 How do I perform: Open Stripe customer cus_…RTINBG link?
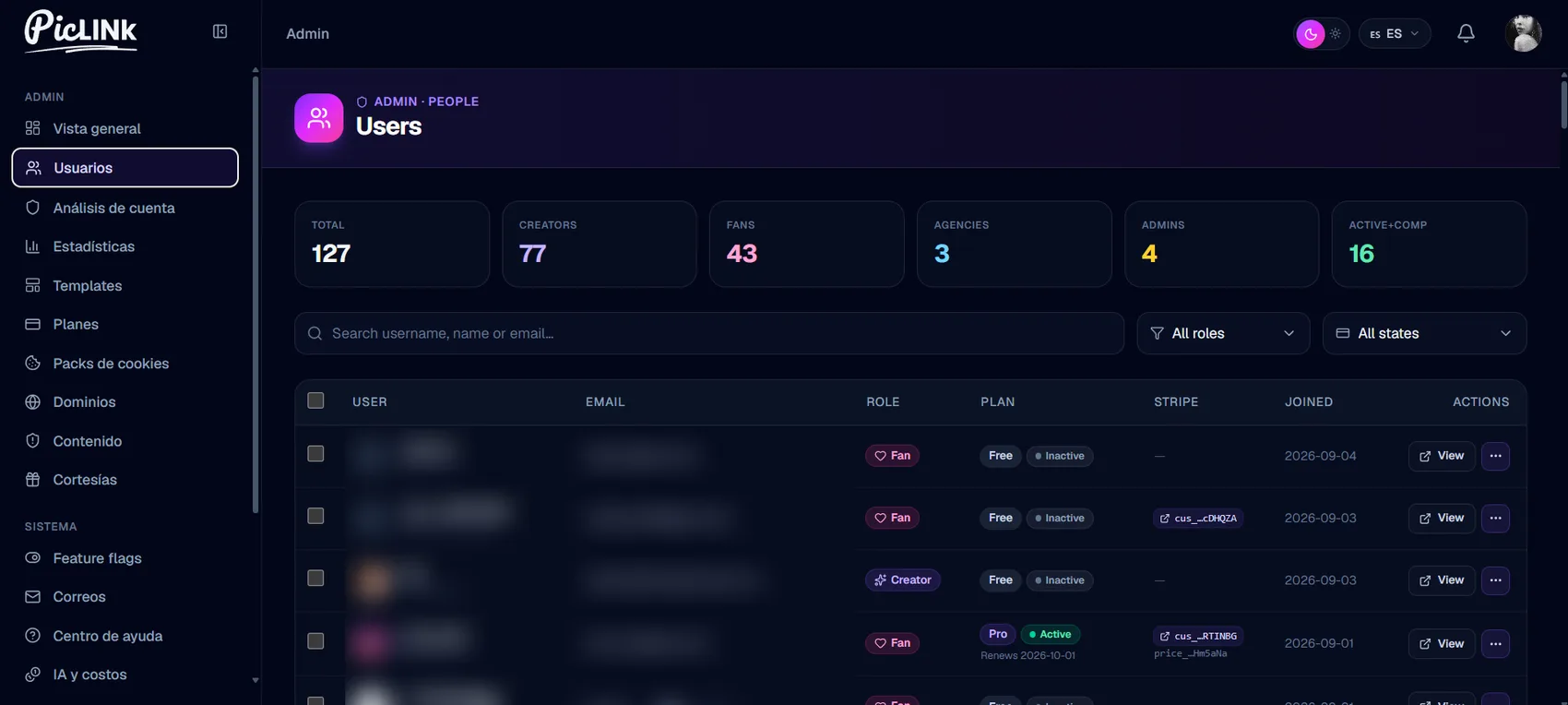1198,636
